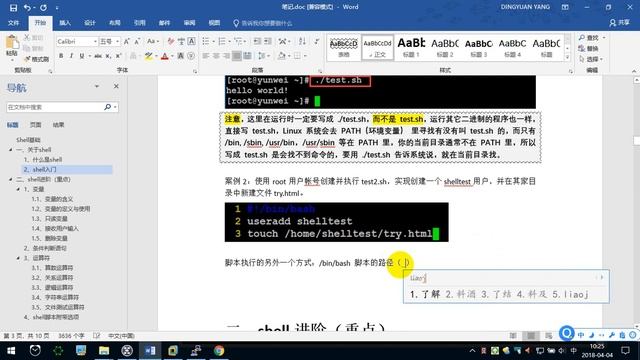Toggle the Enclose Characters circle button
Image resolution: width=640 pixels, height=360 pixels.
point(191,56)
